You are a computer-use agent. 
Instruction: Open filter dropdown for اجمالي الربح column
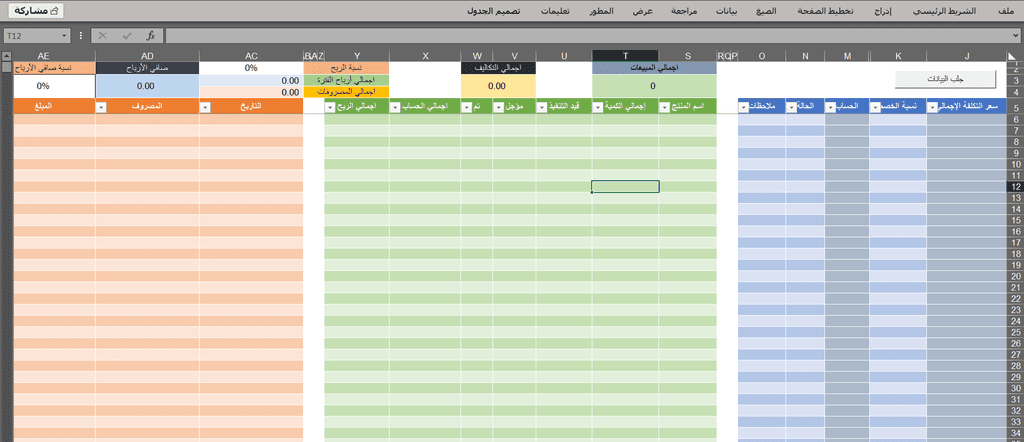(330, 107)
